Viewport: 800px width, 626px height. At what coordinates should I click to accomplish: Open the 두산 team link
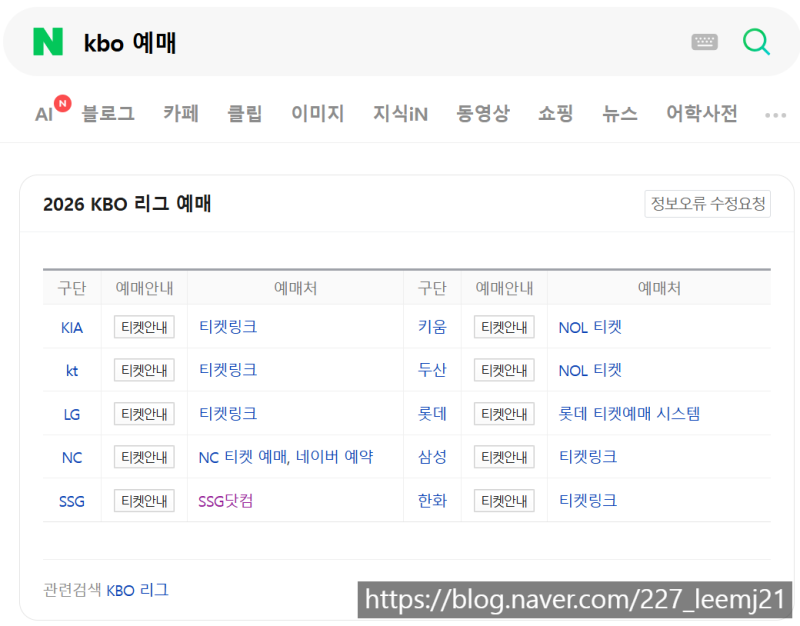432,370
